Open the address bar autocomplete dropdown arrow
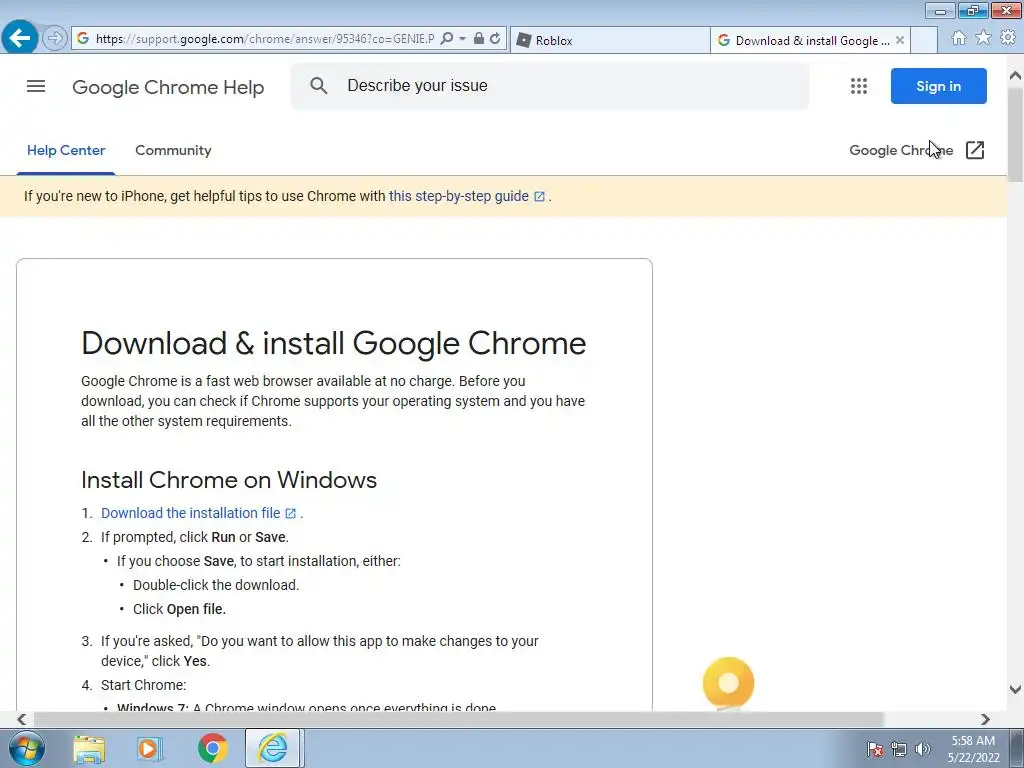 tap(462, 39)
